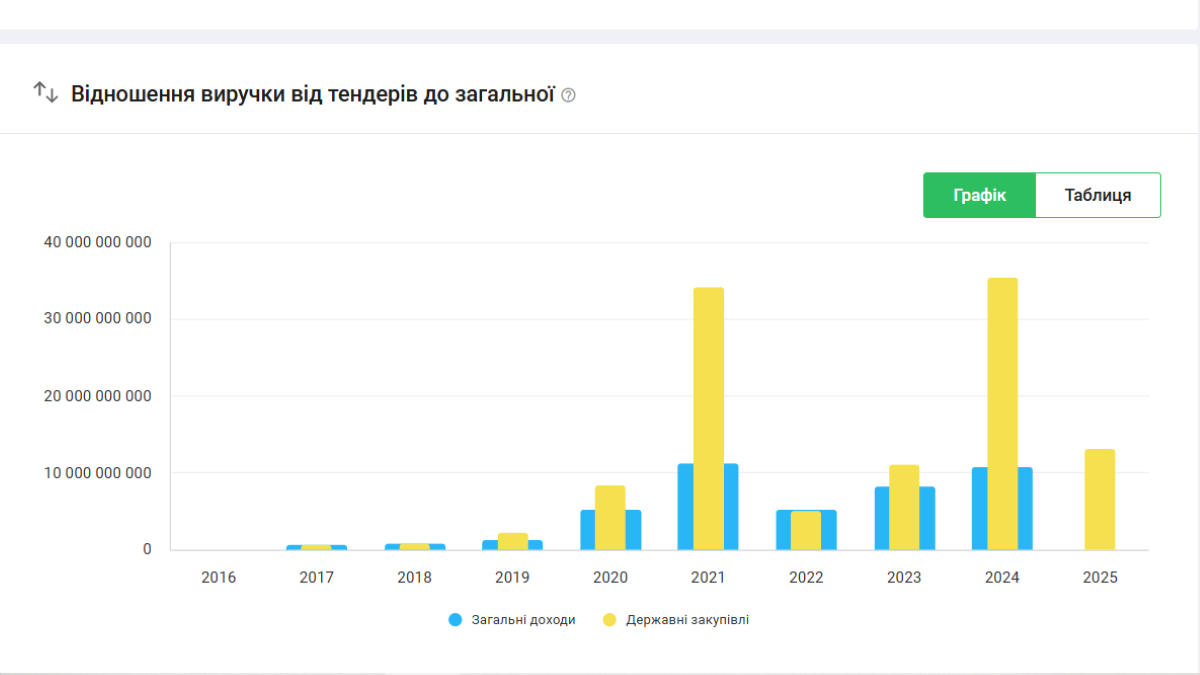Click the yellow bar for 2019
1200x675 pixels.
click(x=512, y=541)
